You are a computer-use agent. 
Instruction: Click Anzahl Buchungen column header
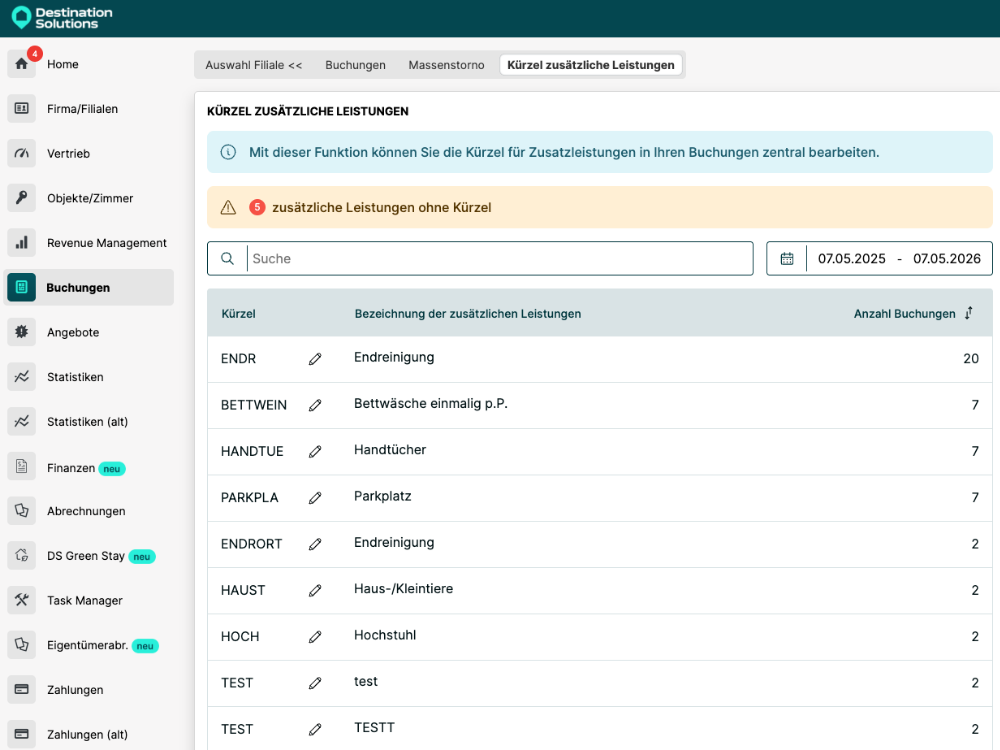click(x=904, y=313)
